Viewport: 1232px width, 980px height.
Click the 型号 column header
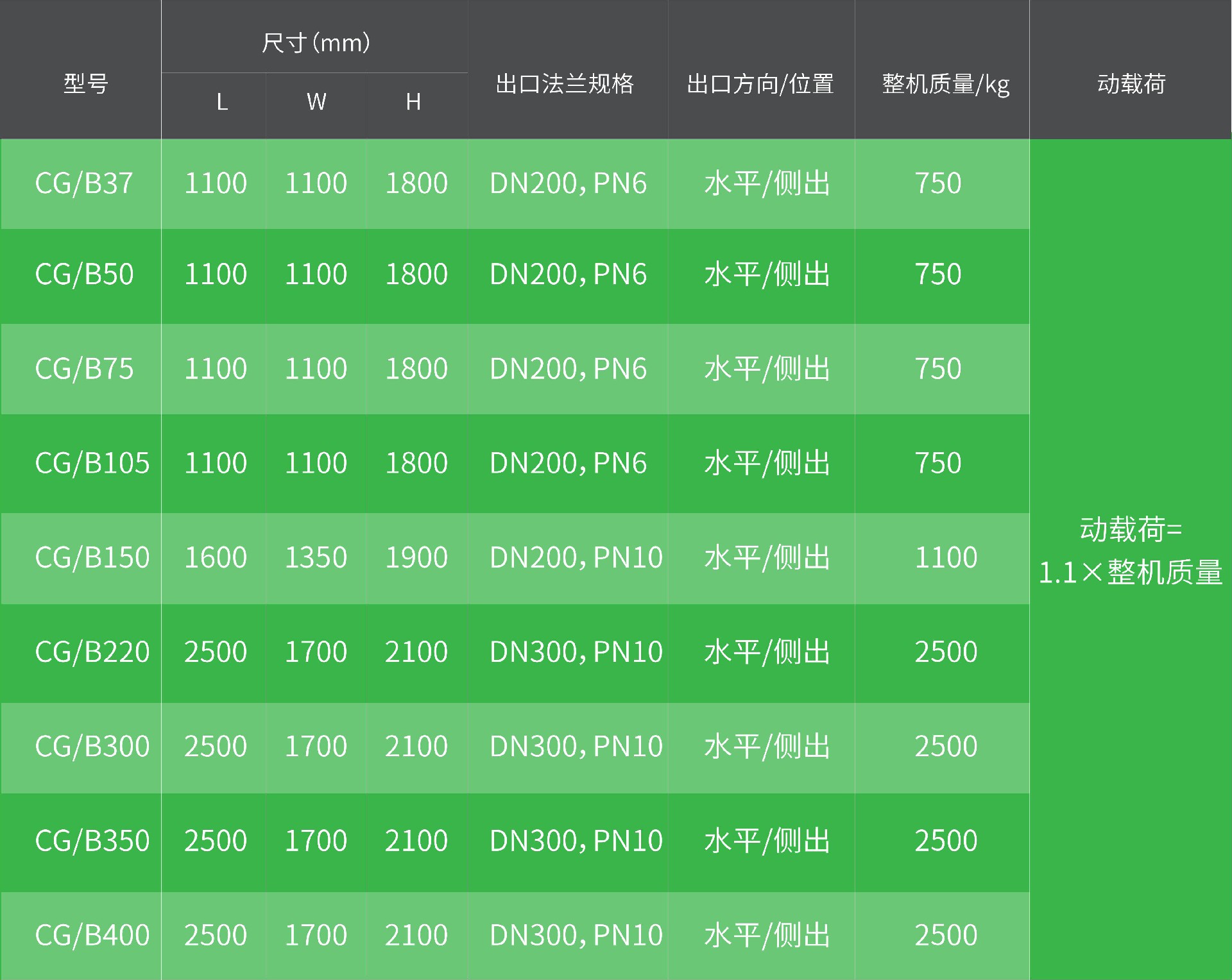85,83
